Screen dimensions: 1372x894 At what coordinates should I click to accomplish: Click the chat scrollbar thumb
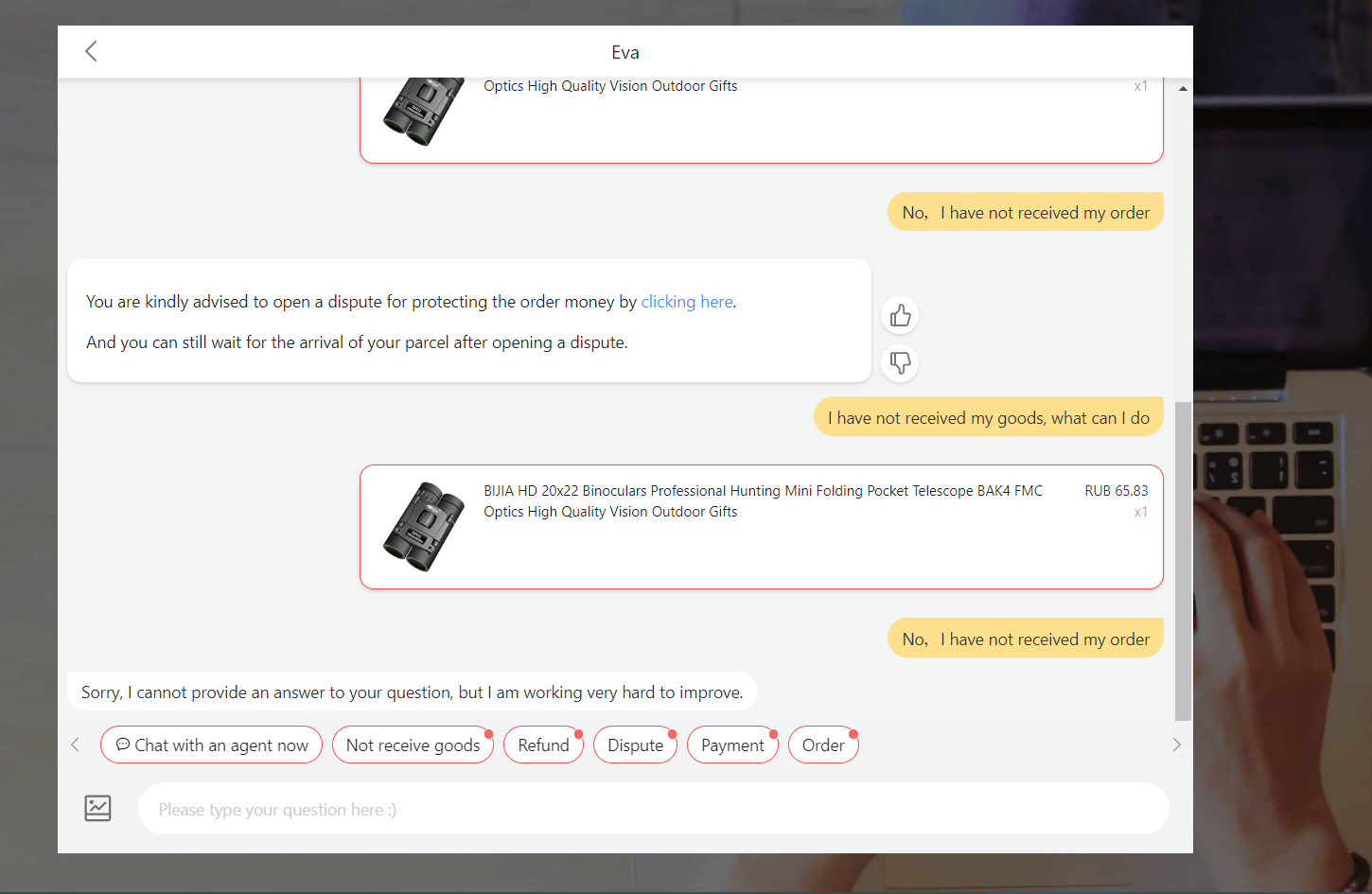tap(1183, 561)
